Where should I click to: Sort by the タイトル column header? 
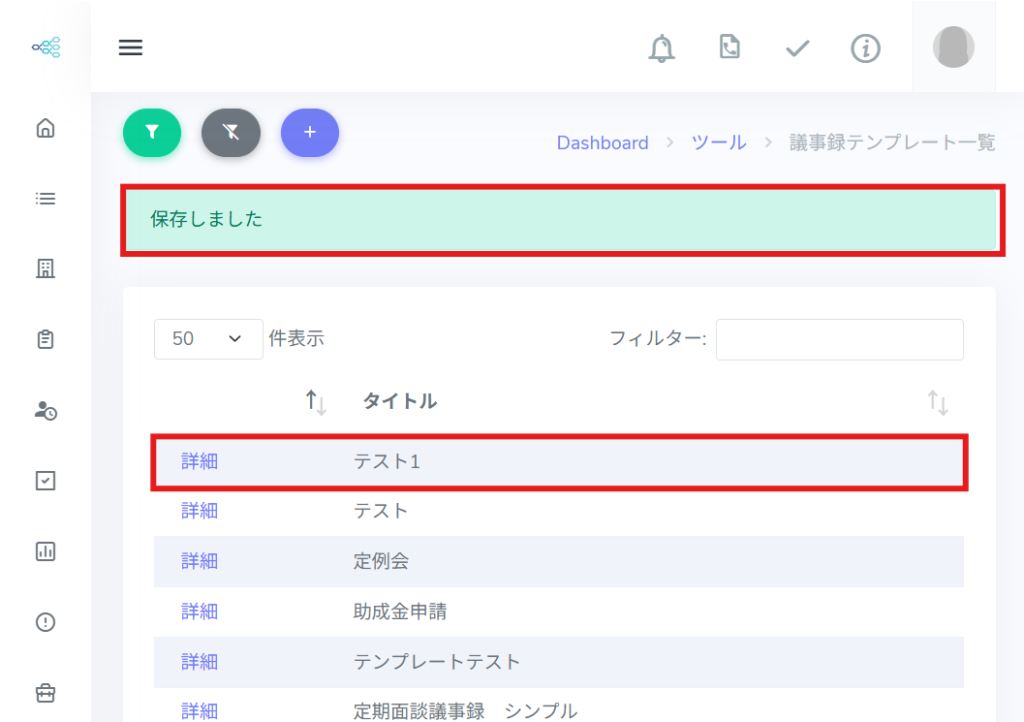(399, 402)
